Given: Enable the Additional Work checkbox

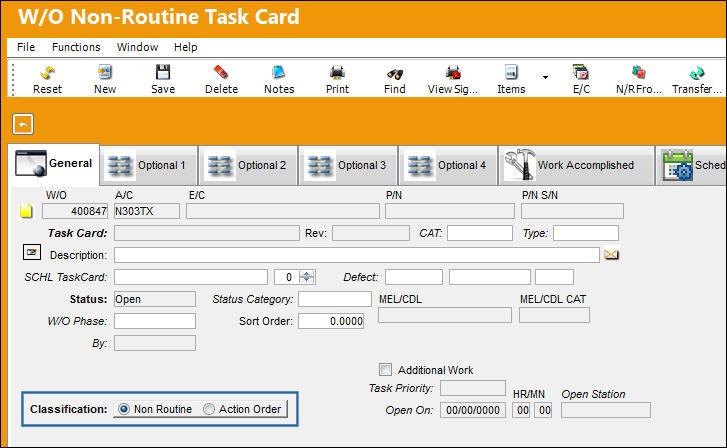Looking at the screenshot, I should click(x=385, y=370).
